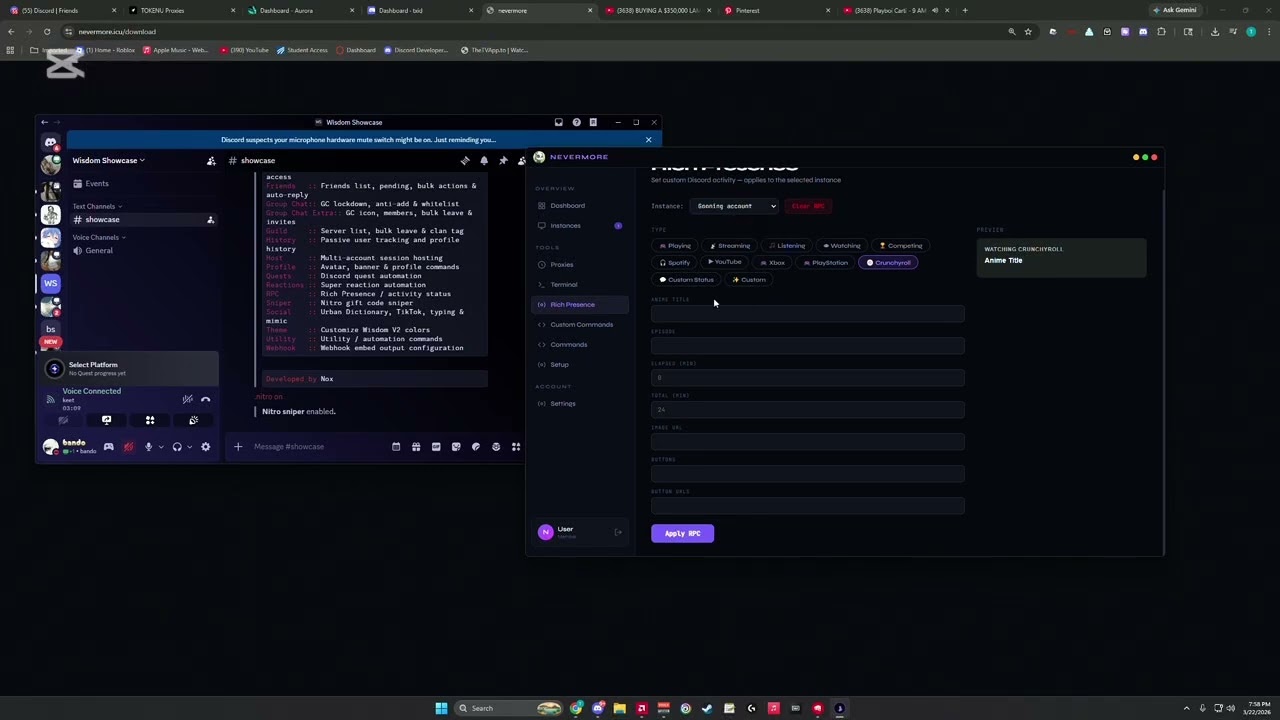Expand the Wisdom Showcase server dropdown
The image size is (1280, 720).
(x=108, y=161)
